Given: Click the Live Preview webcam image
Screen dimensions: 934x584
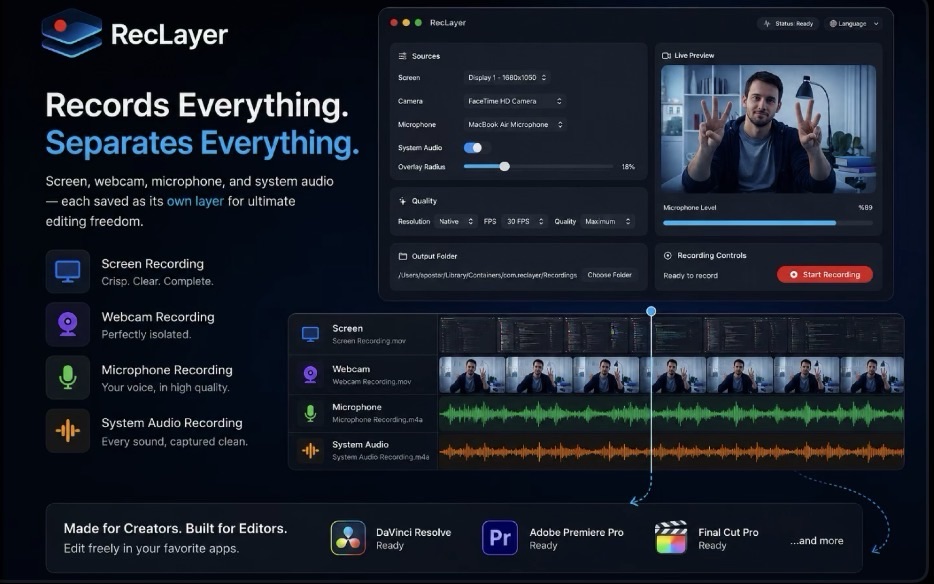Looking at the screenshot, I should click(x=768, y=129).
